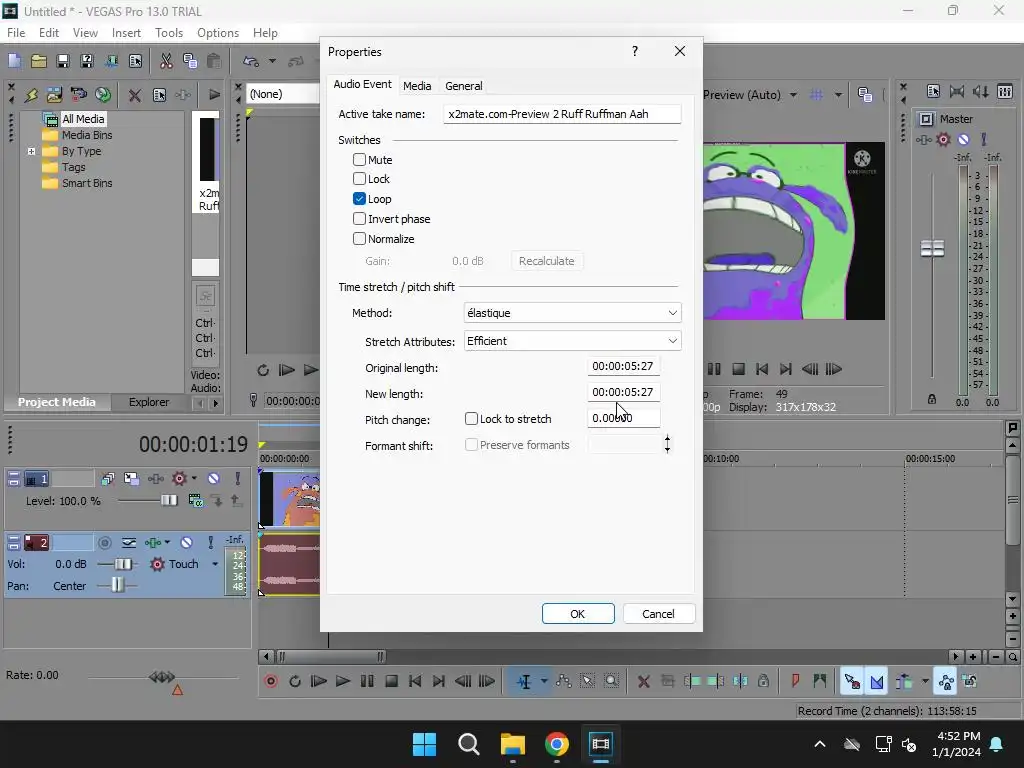Image resolution: width=1024 pixels, height=768 pixels.
Task: Click the Undo arrow icon in toolbar
Action: (x=251, y=61)
